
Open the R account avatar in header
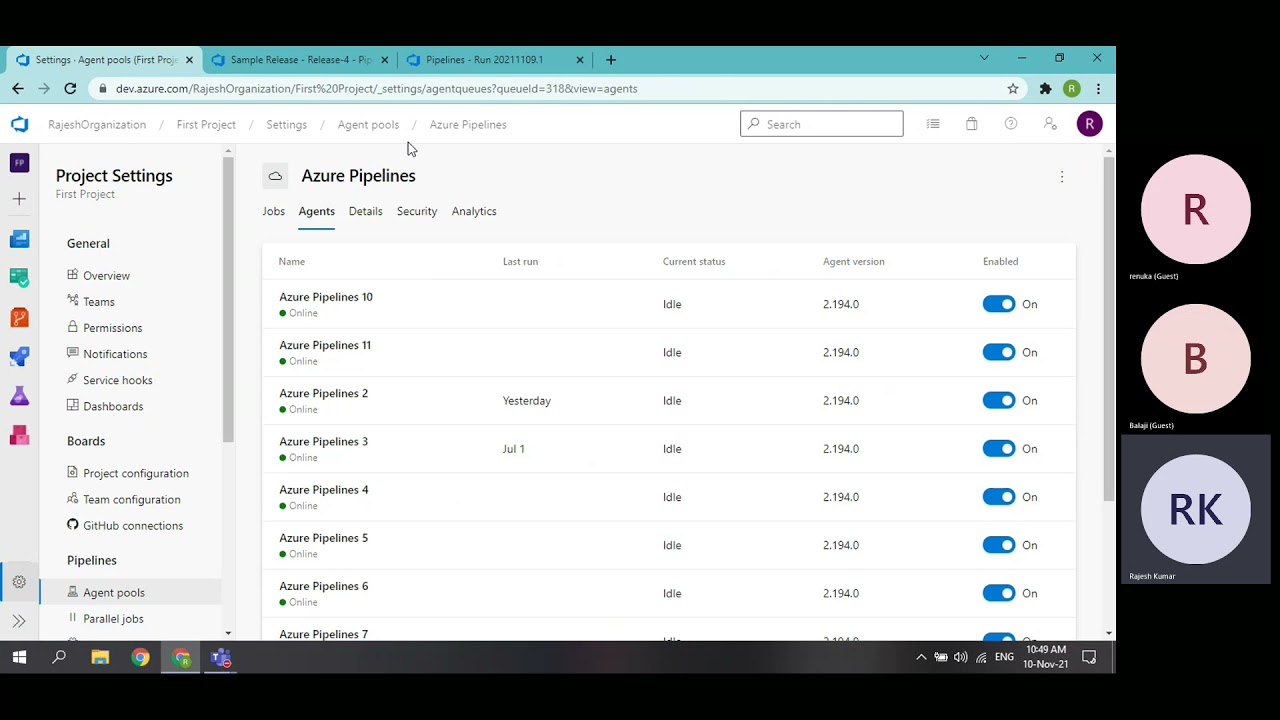click(1089, 124)
